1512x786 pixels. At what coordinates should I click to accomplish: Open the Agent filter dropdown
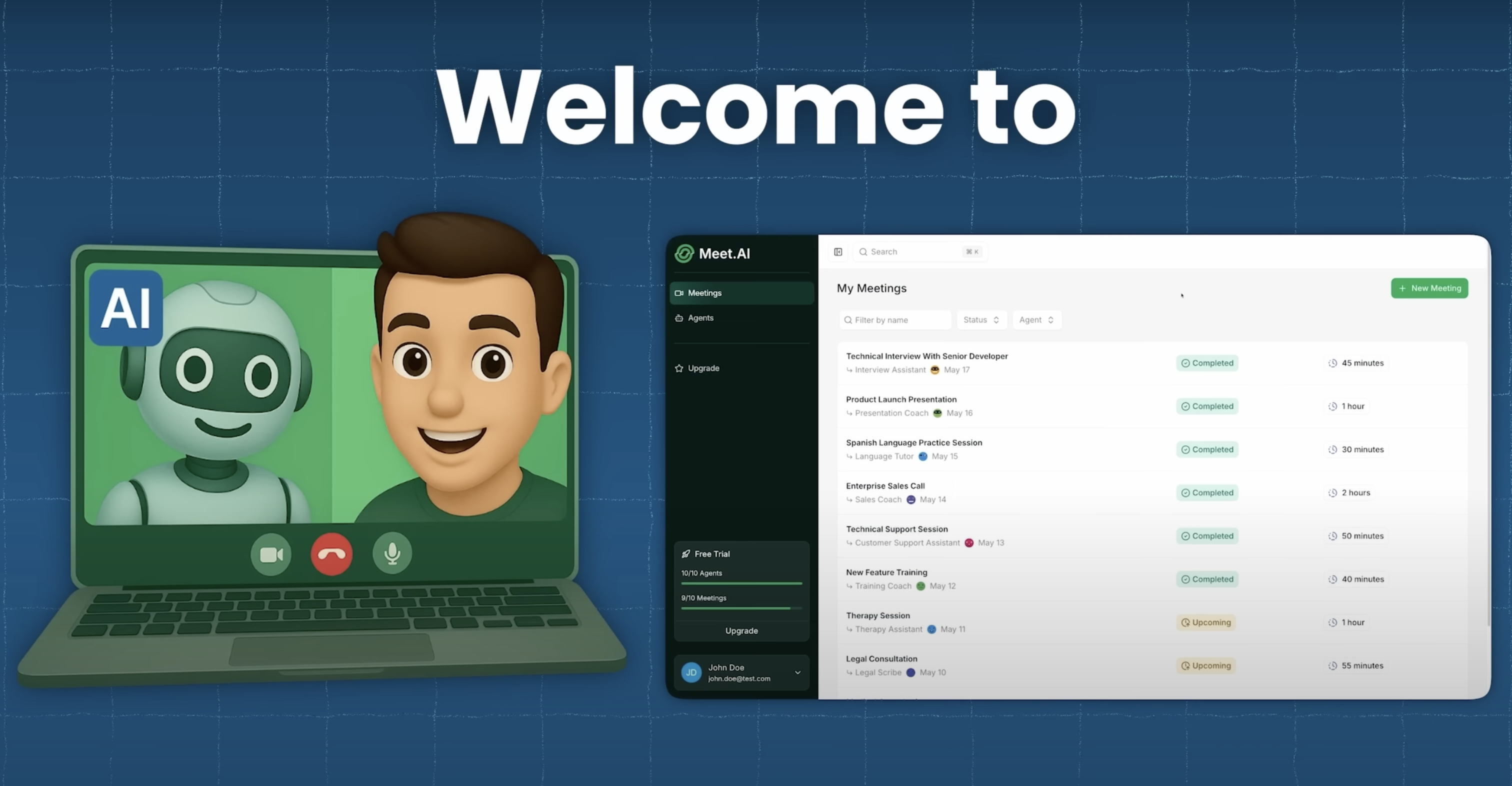point(1036,320)
